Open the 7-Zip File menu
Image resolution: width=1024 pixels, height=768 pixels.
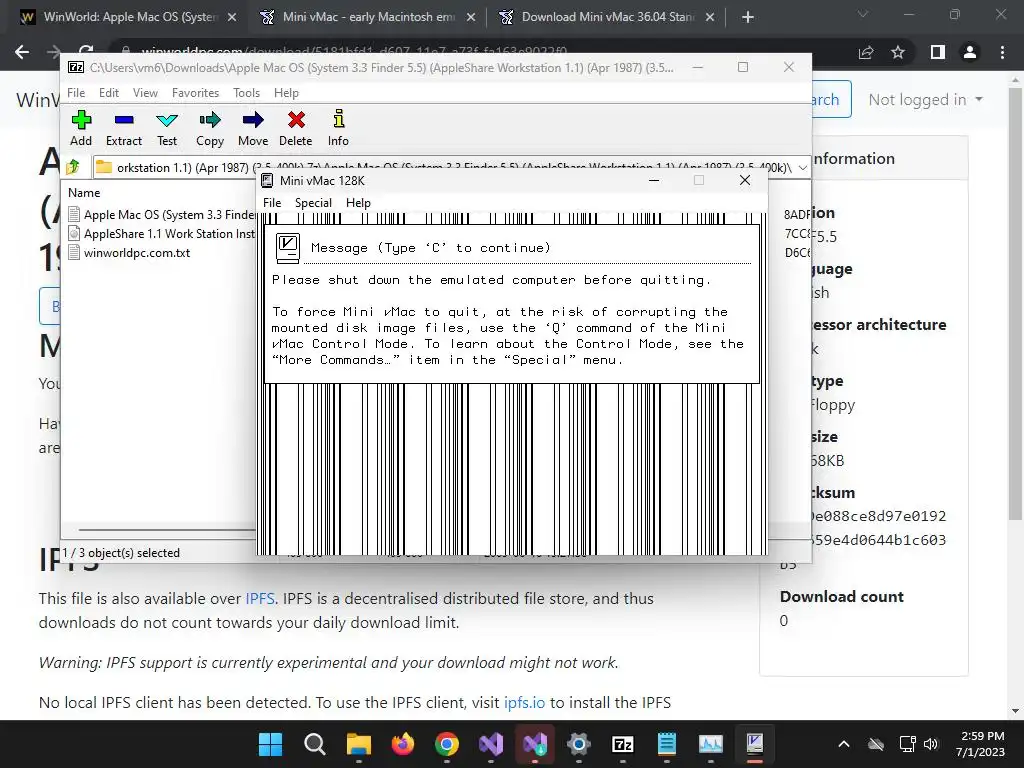point(76,93)
